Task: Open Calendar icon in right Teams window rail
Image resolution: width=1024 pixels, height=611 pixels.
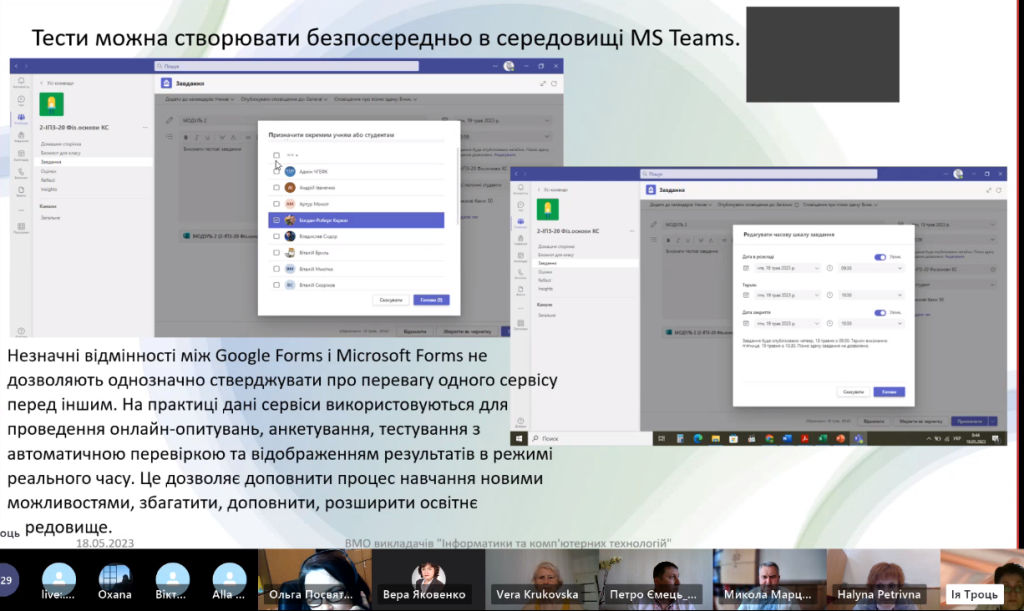Action: [x=520, y=257]
